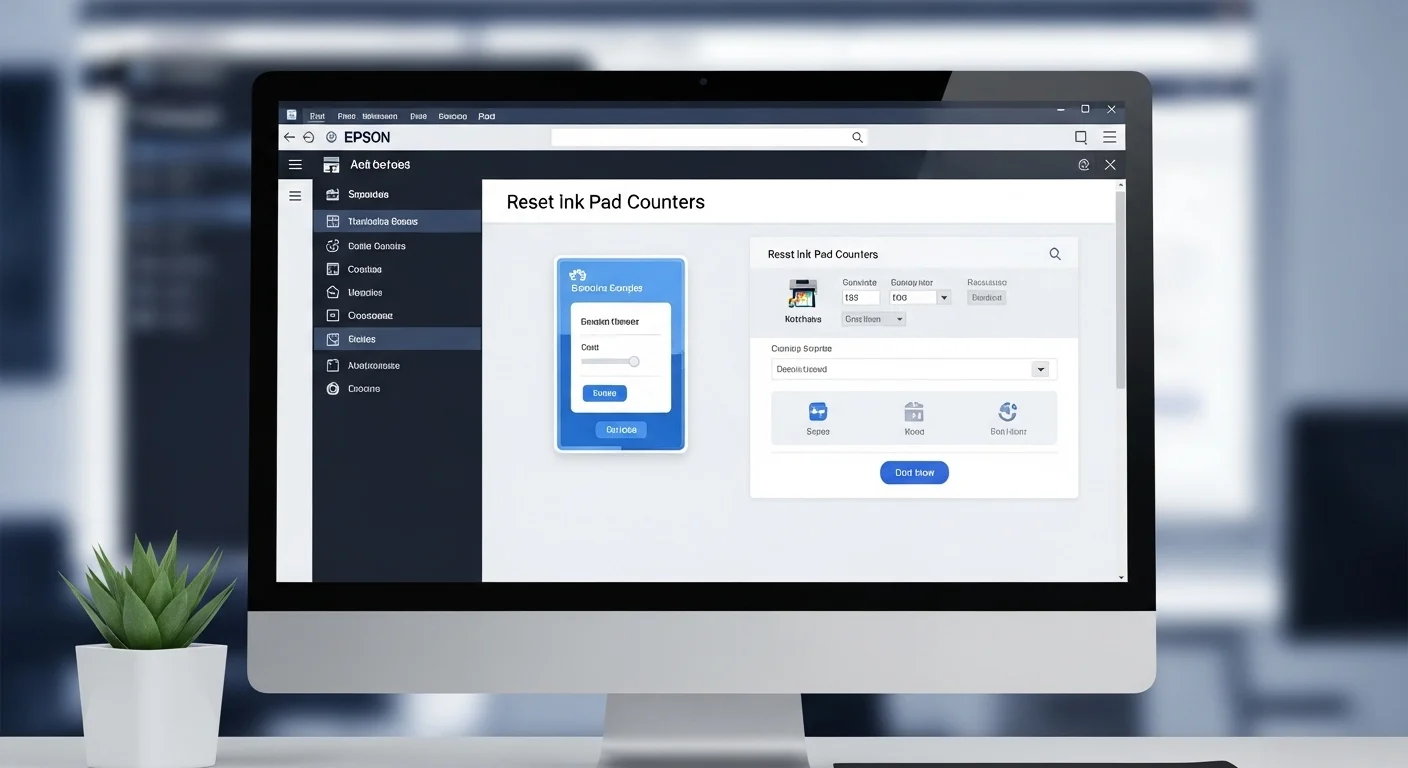Click the vertical scrollbar of the main pane
Viewport: 1408px width, 768px height.
1120,290
